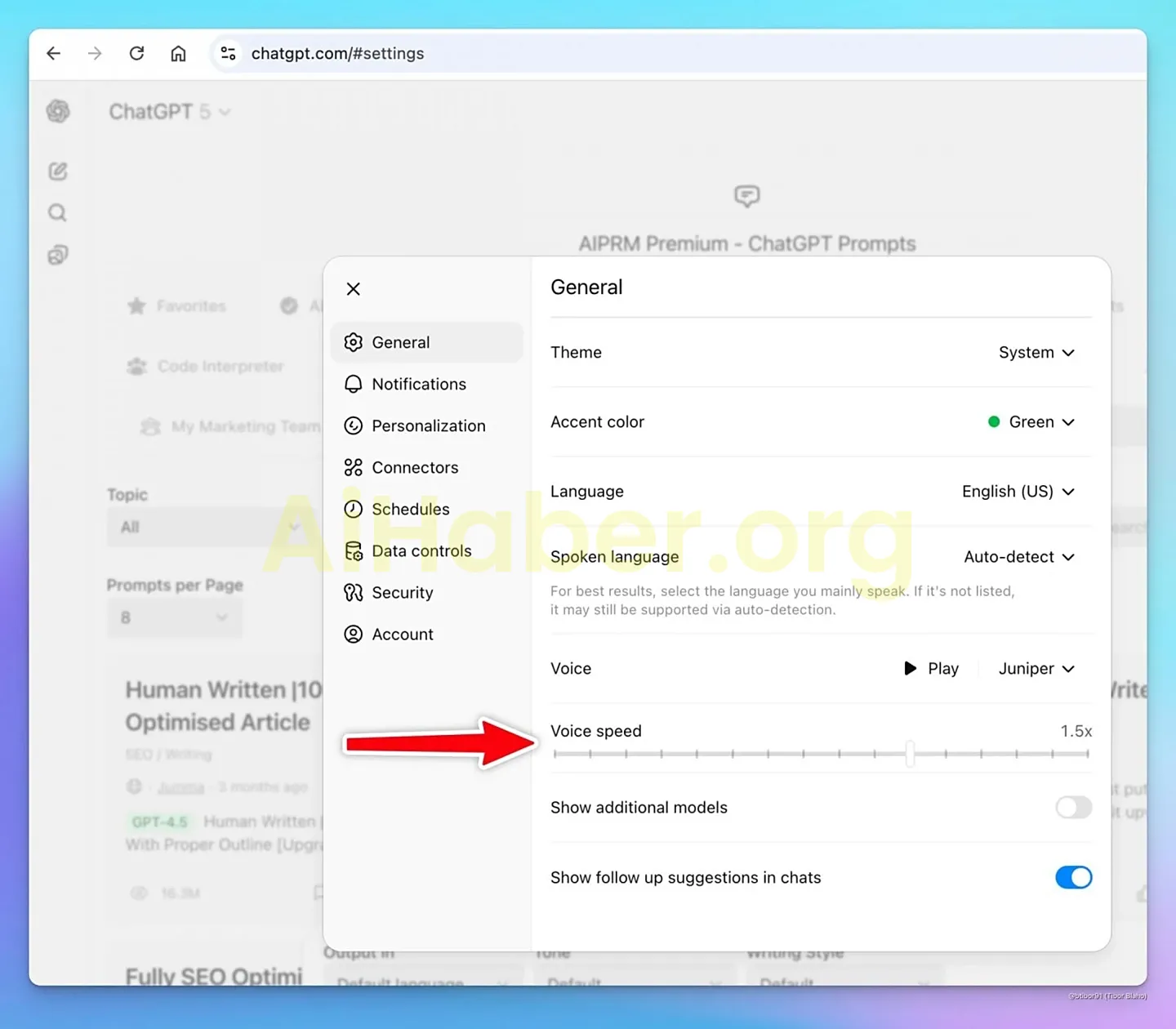Select the Data controls section
The width and height of the screenshot is (1176, 1029).
(421, 550)
